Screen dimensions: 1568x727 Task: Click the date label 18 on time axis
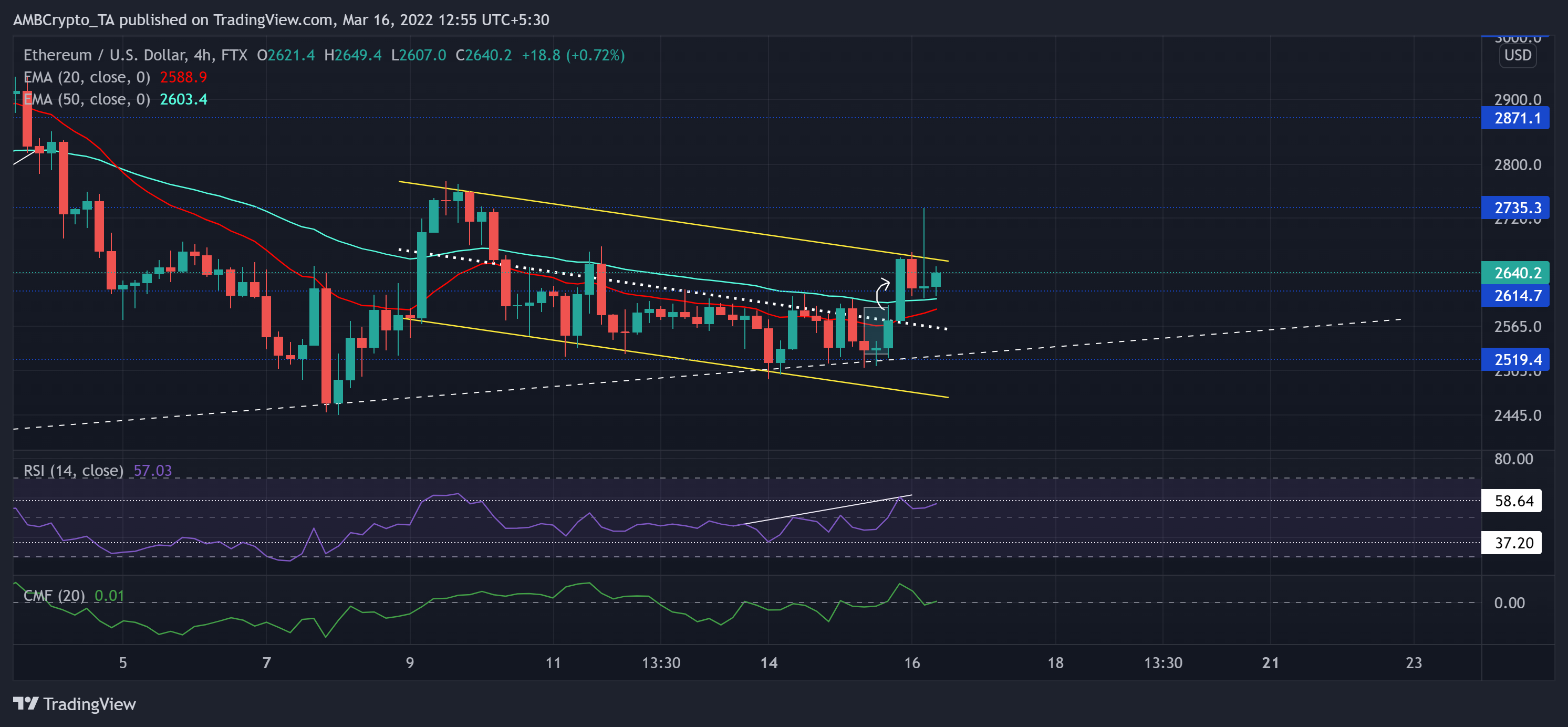(1055, 662)
